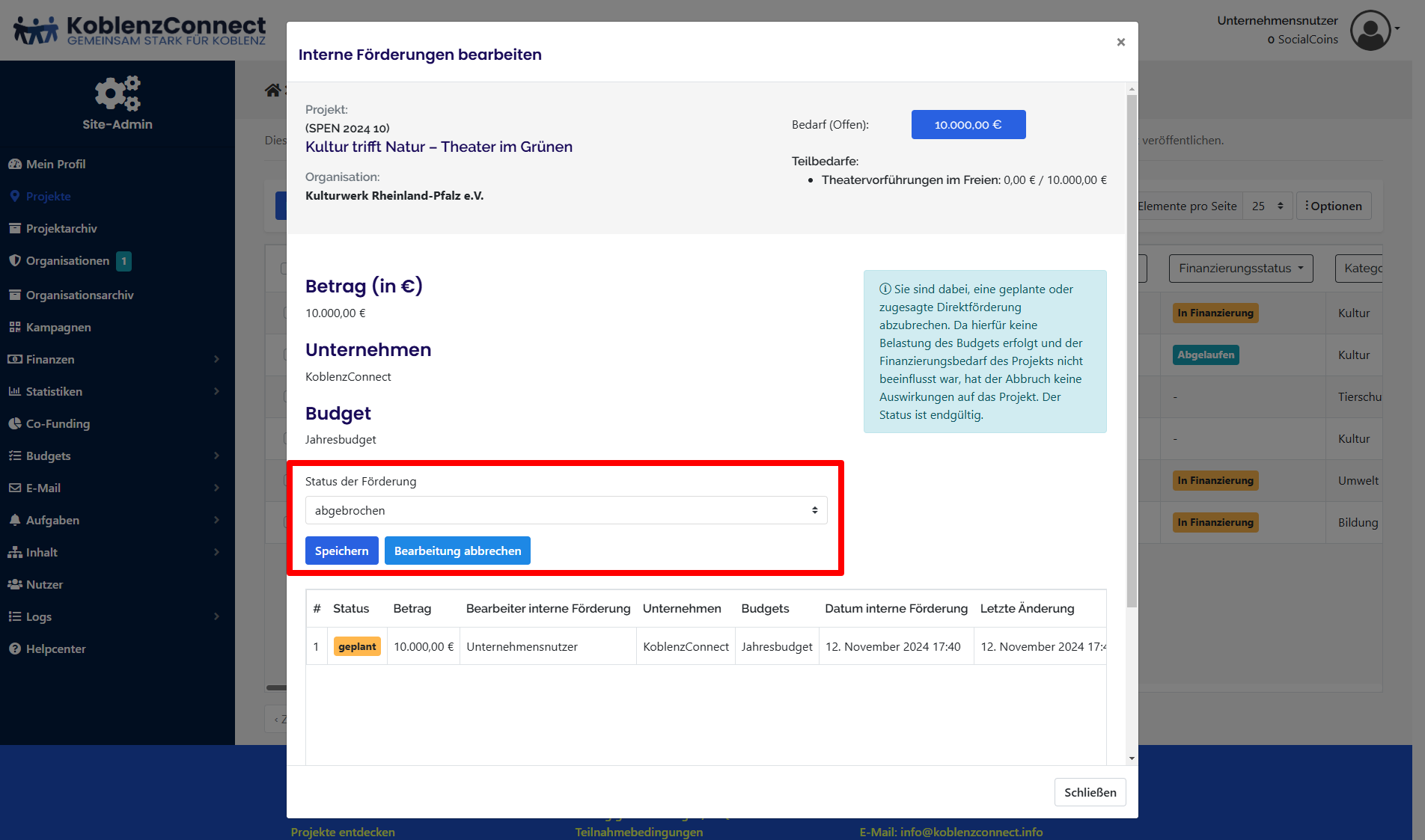Go to Organisationen in sidebar
1425x840 pixels.
coord(67,260)
